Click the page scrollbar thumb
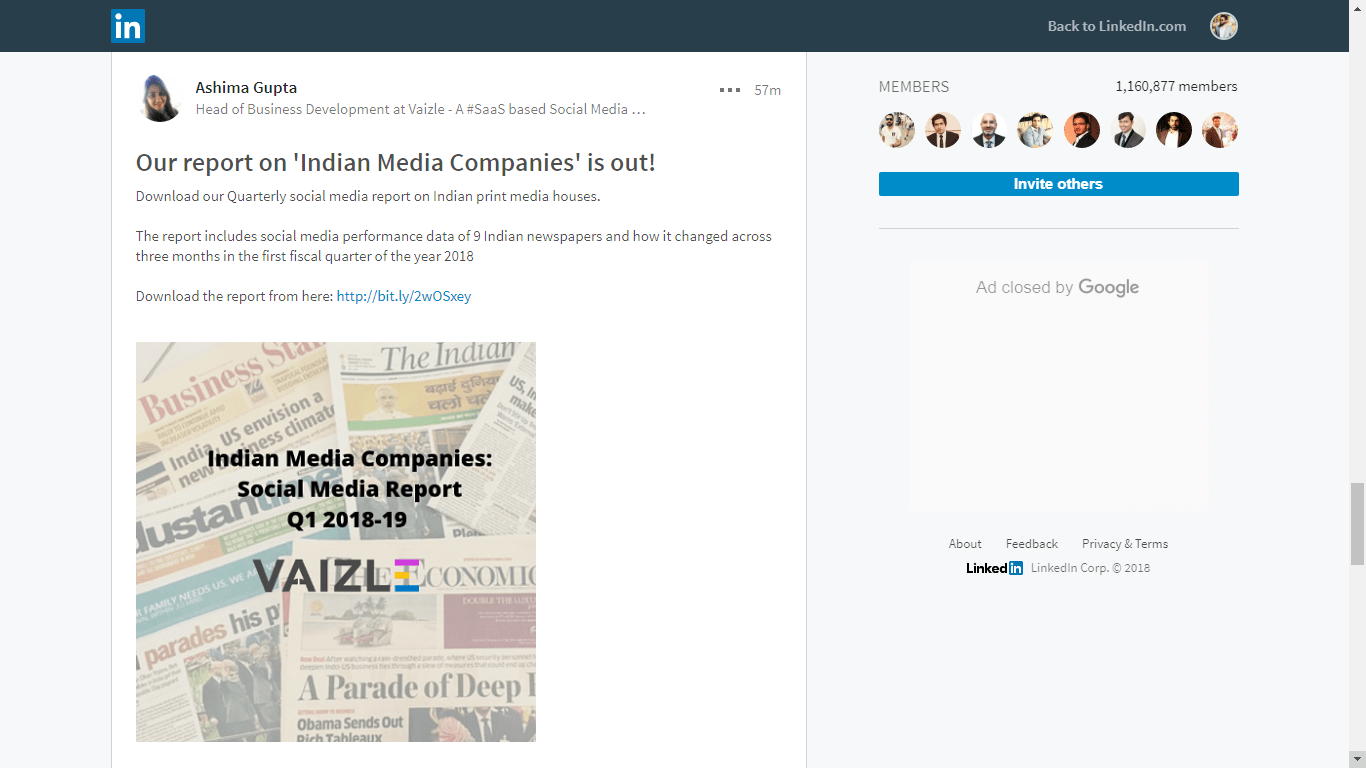Viewport: 1366px width, 768px height. pyautogui.click(x=1357, y=524)
